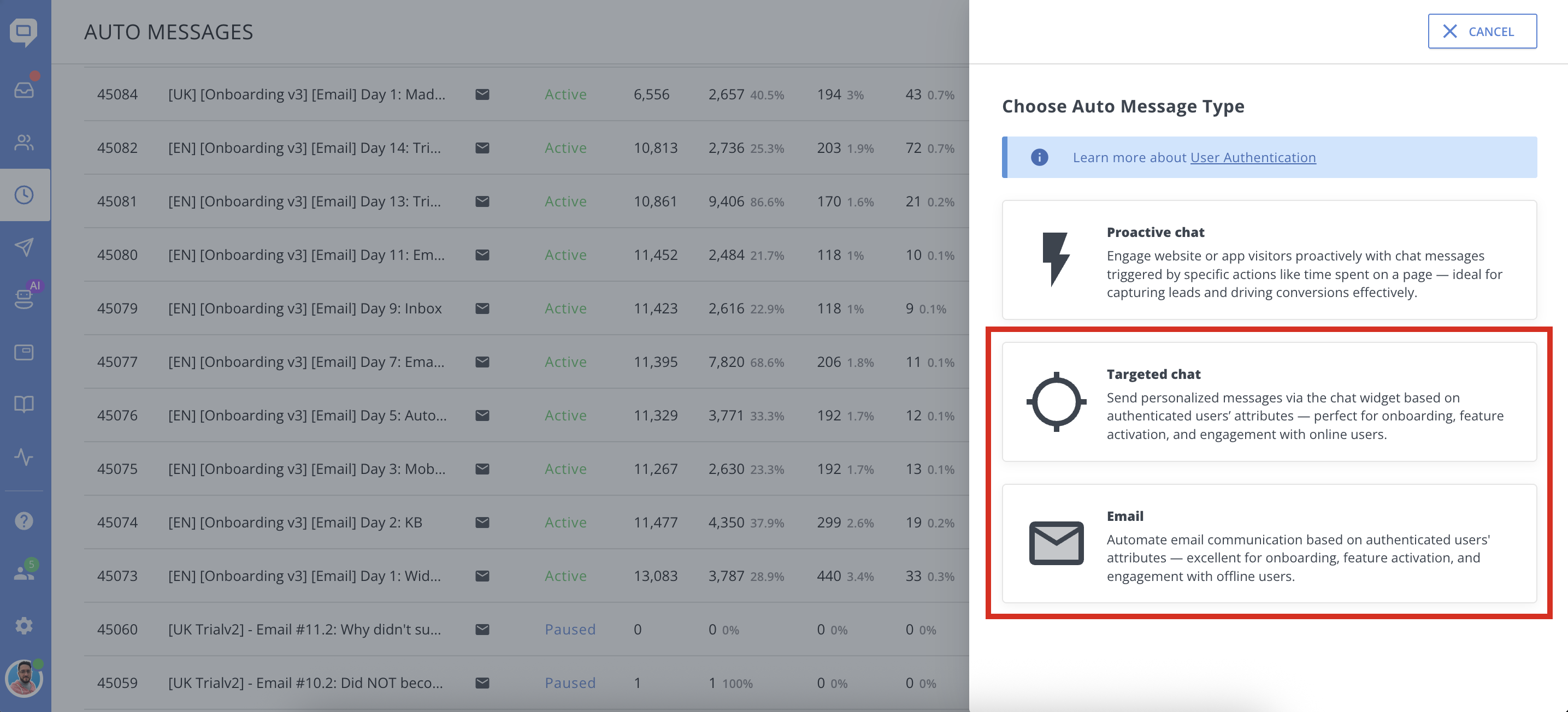Image resolution: width=1568 pixels, height=712 pixels.
Task: Click Active status of message 45080
Action: [565, 255]
